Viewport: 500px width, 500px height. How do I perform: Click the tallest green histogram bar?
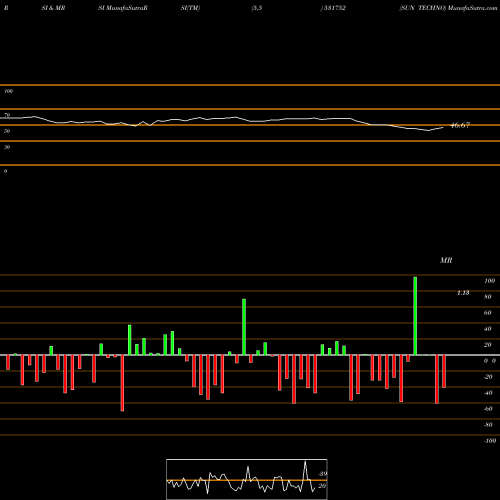415,316
